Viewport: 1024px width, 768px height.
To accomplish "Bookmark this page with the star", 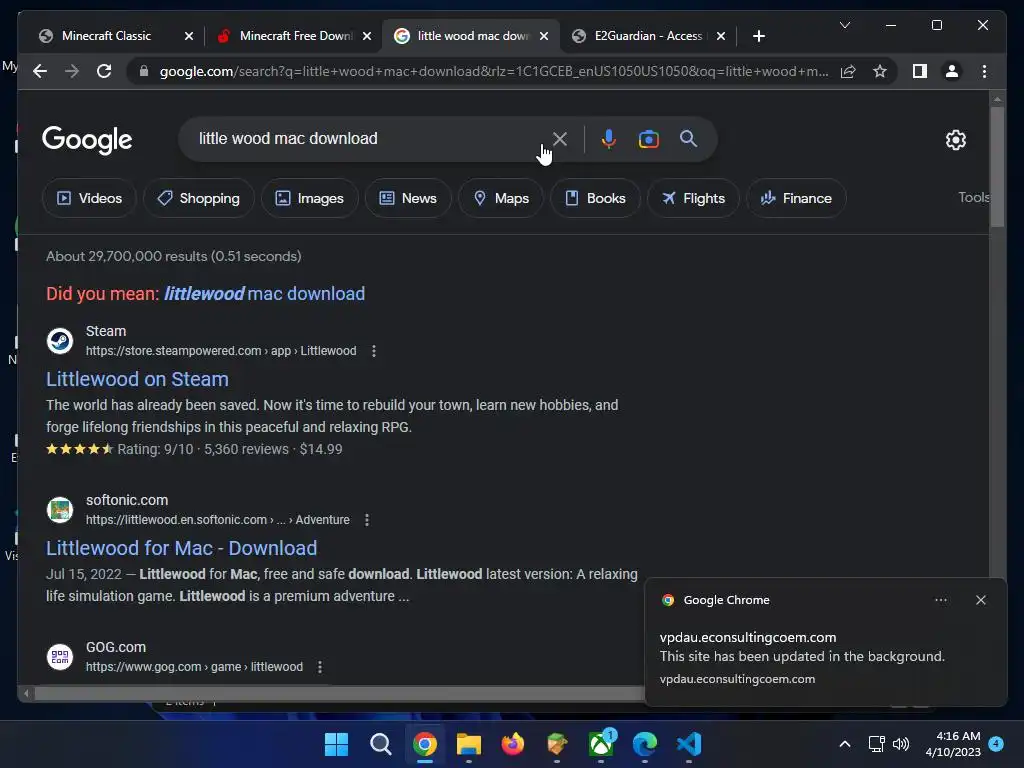I will [880, 71].
